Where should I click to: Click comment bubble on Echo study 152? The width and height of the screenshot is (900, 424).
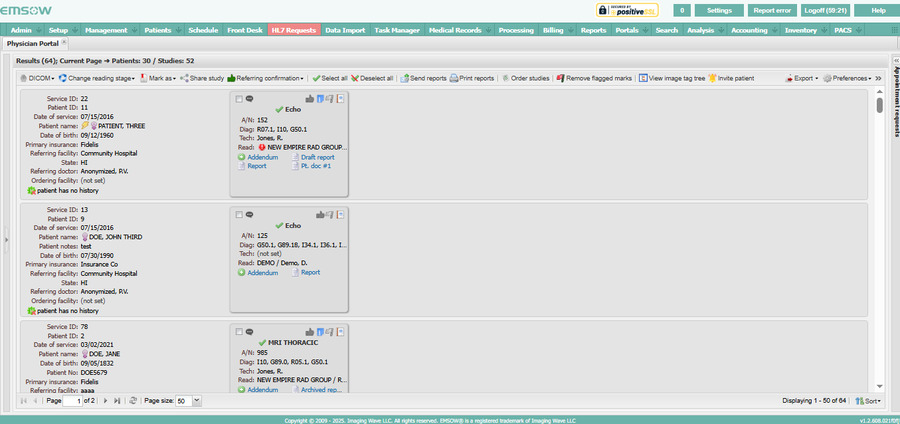point(249,99)
